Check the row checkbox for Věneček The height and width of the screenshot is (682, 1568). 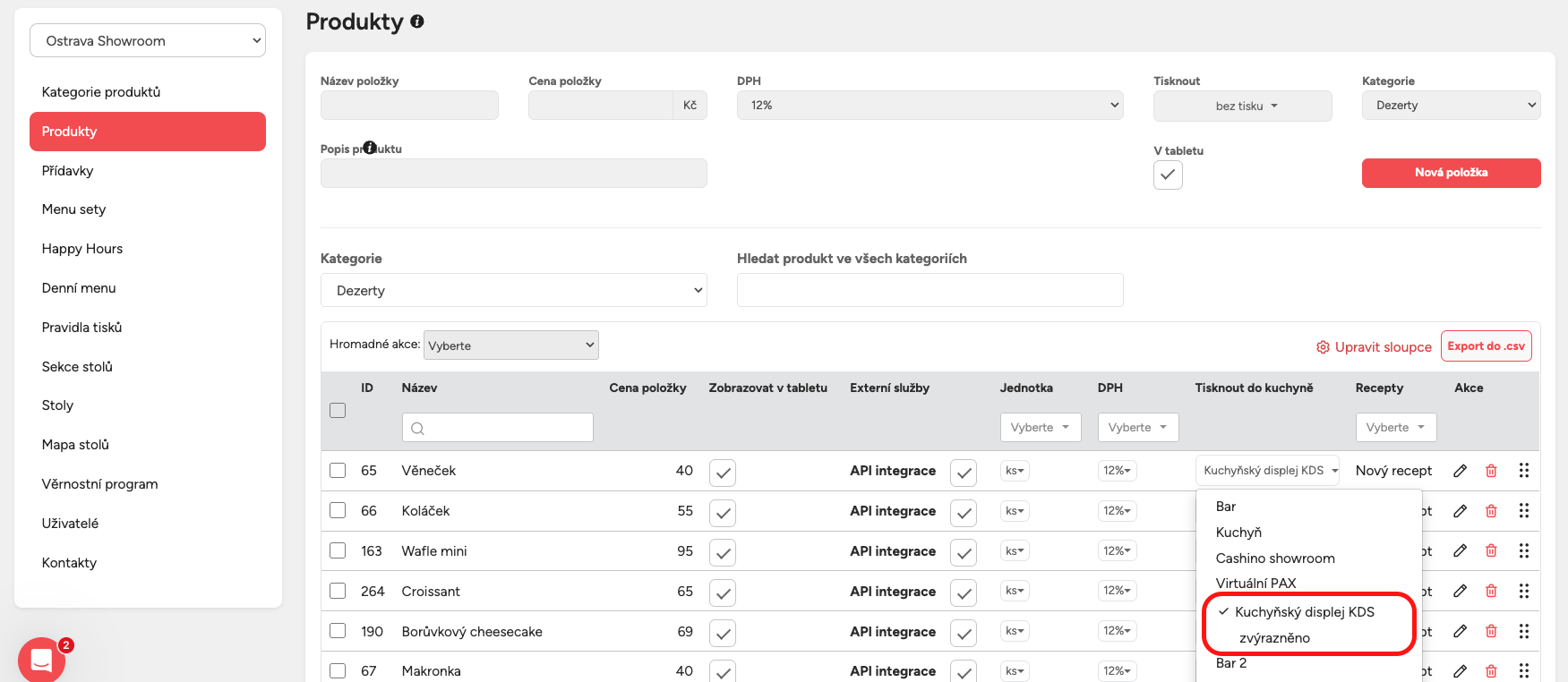pos(338,471)
